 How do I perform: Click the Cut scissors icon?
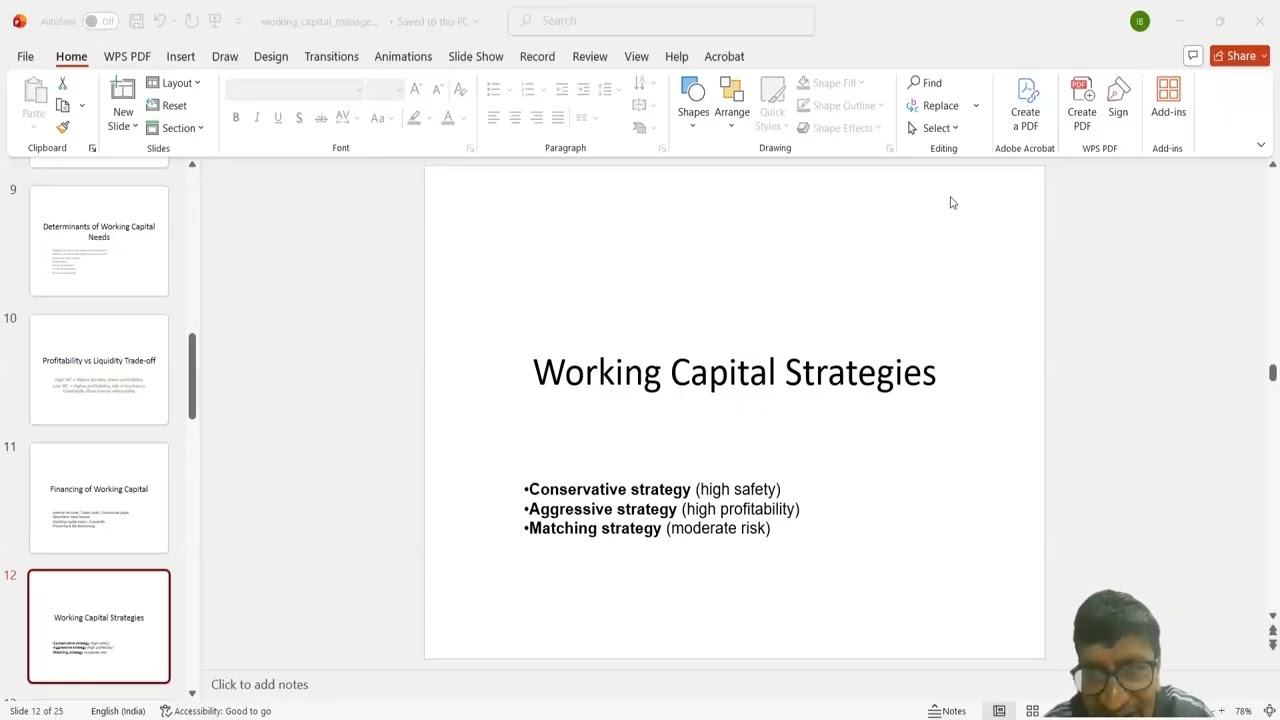point(62,84)
